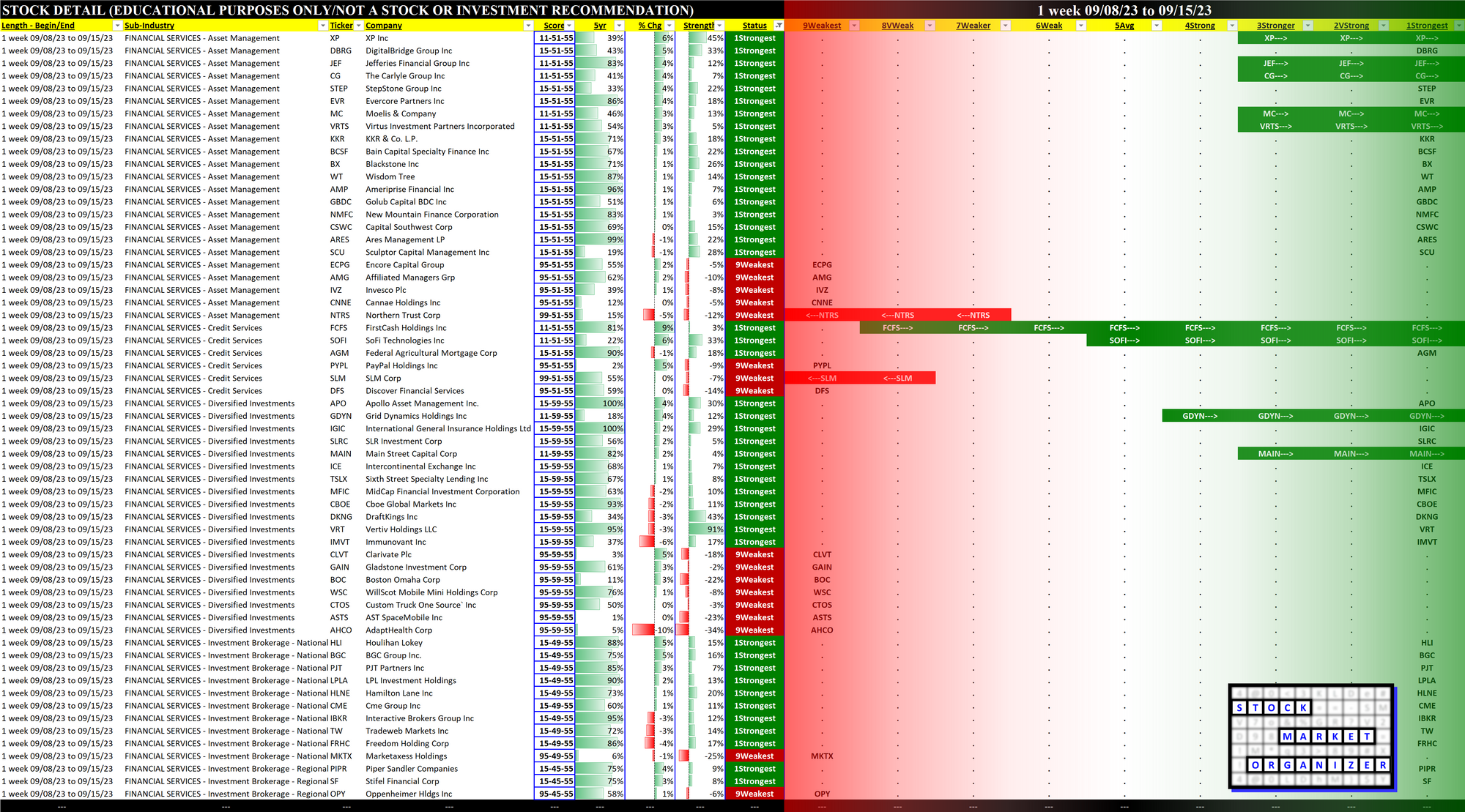Expand the Sub-Industry filter dropdown
This screenshot has height=812, width=1465.
322,26
